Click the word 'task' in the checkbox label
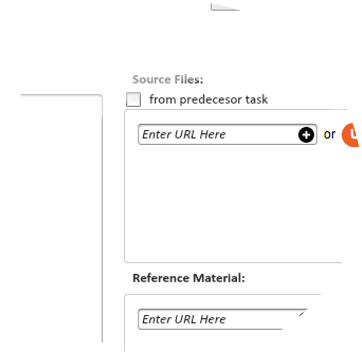 pos(257,99)
